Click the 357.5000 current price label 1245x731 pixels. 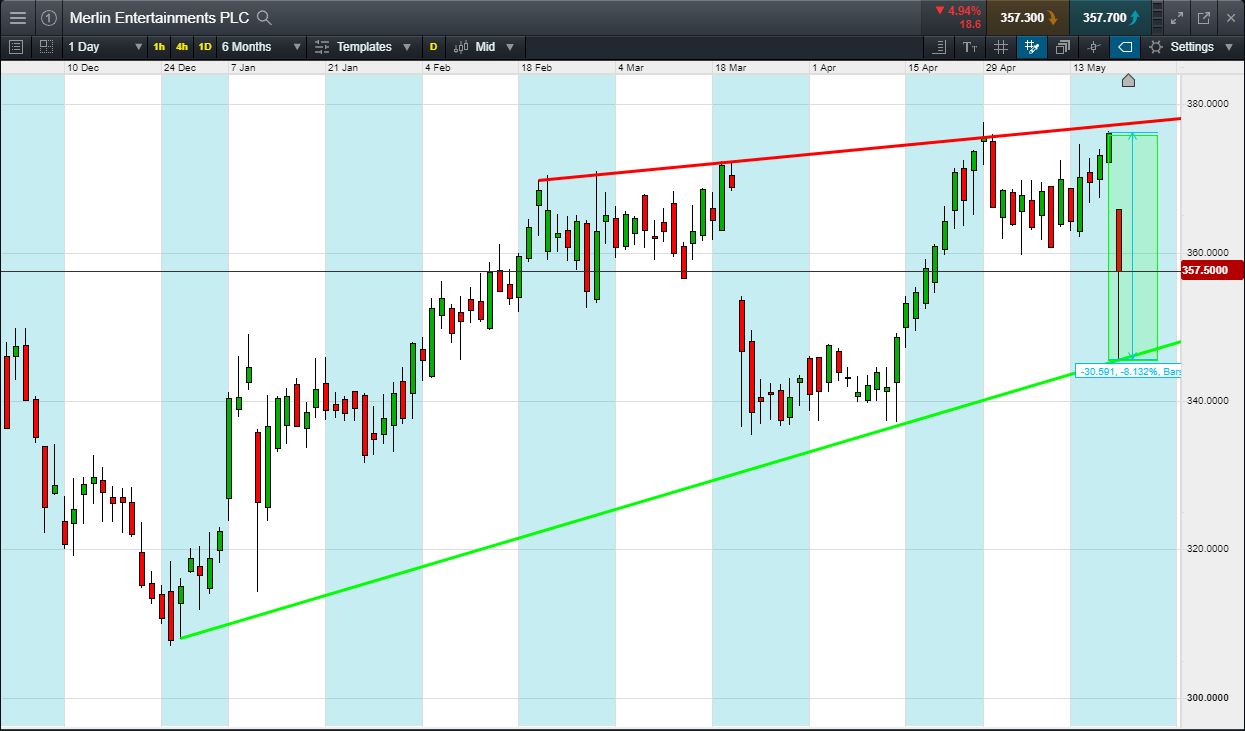click(1212, 270)
